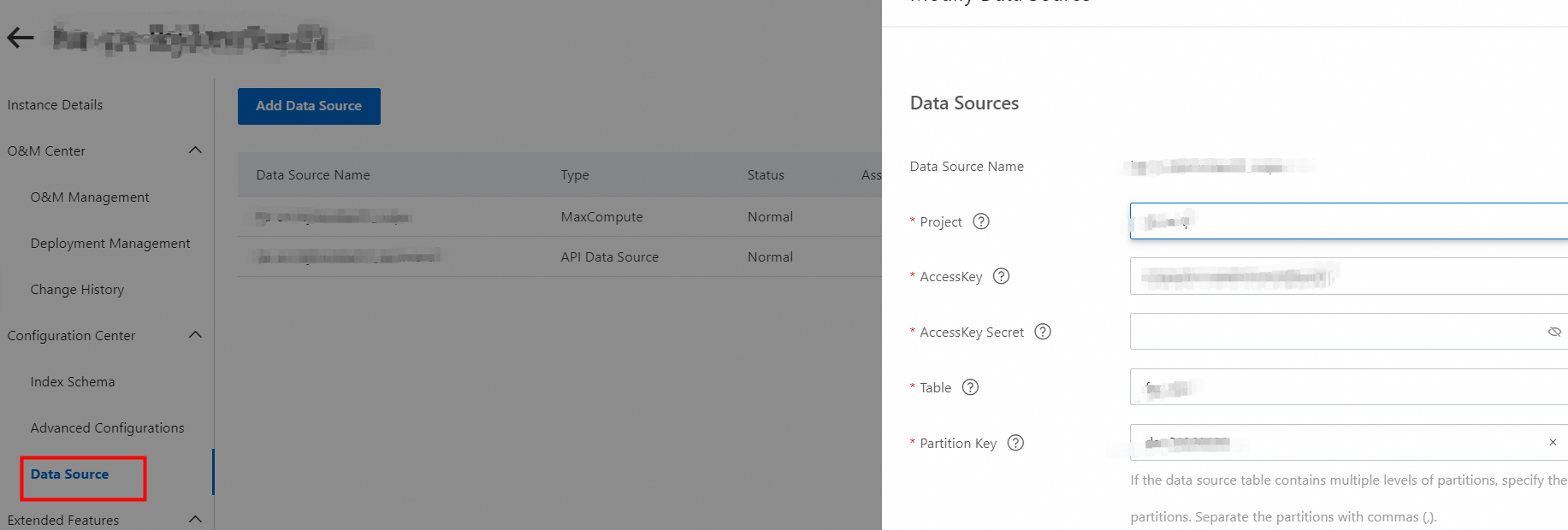1568x530 pixels.
Task: Toggle AccessKey Secret visibility eye icon
Action: (x=1554, y=332)
